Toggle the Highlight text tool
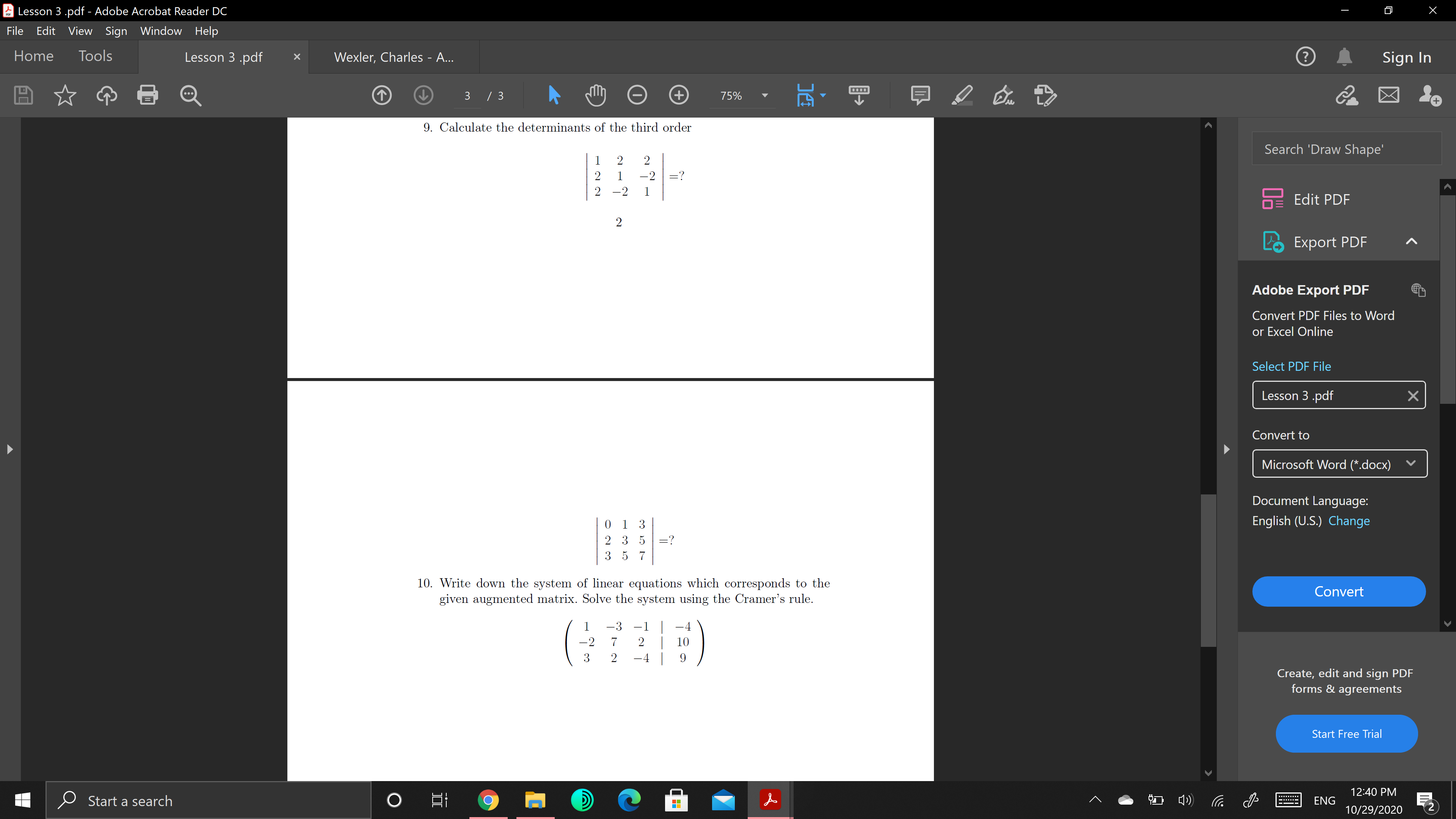Image resolution: width=1456 pixels, height=819 pixels. click(962, 95)
